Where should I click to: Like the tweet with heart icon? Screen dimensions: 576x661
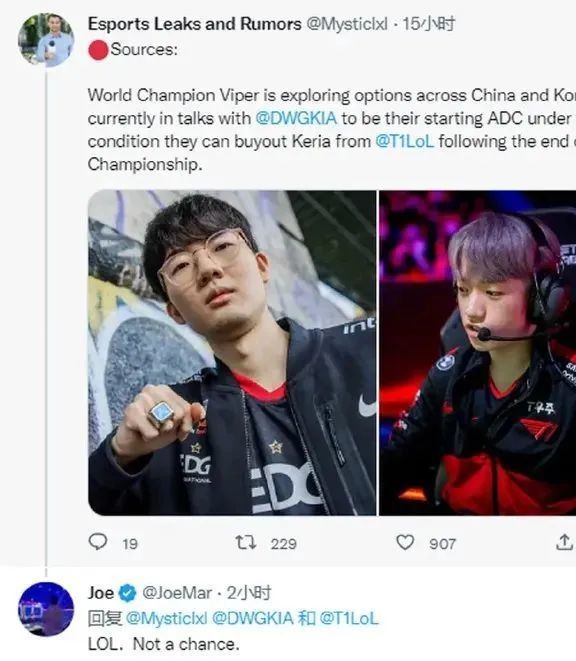pyautogui.click(x=405, y=542)
